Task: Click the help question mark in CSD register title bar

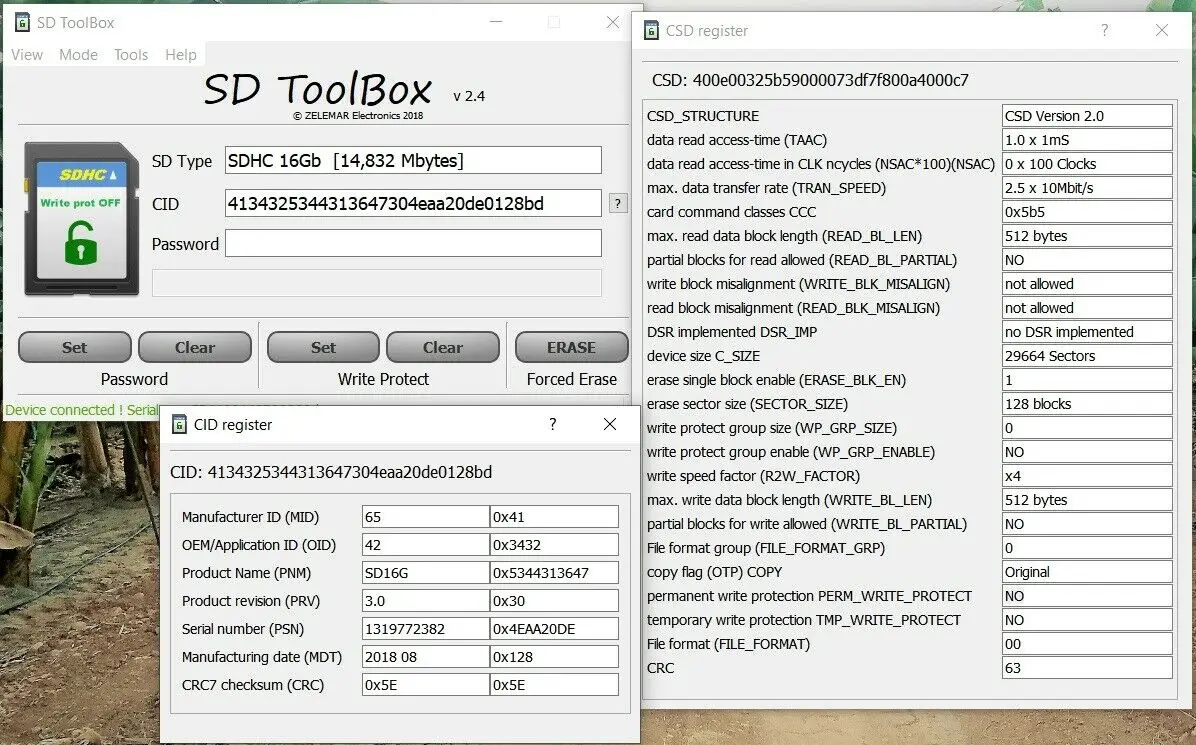Action: tap(1104, 30)
